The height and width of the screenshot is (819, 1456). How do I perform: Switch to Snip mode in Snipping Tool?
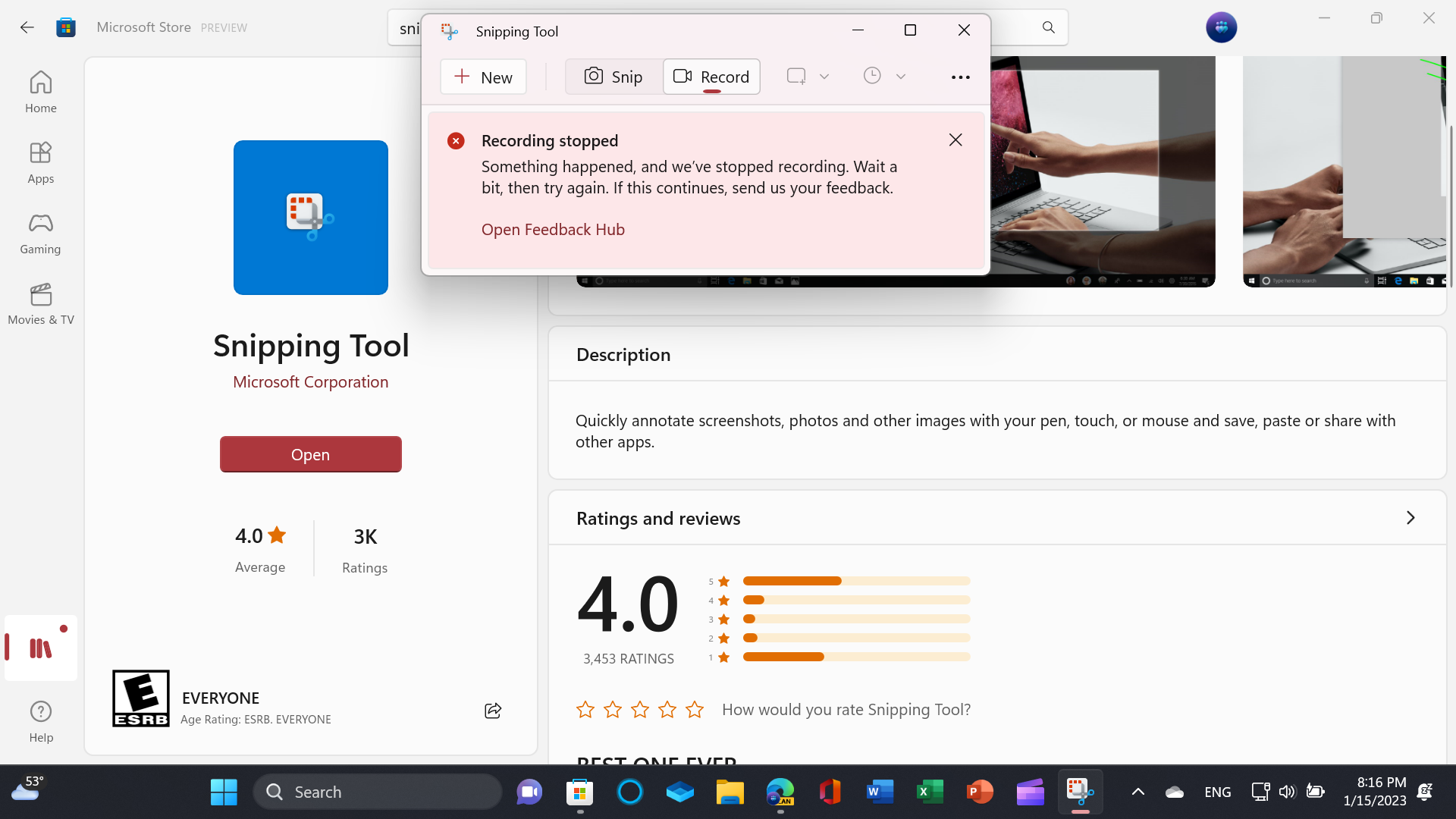click(x=613, y=76)
